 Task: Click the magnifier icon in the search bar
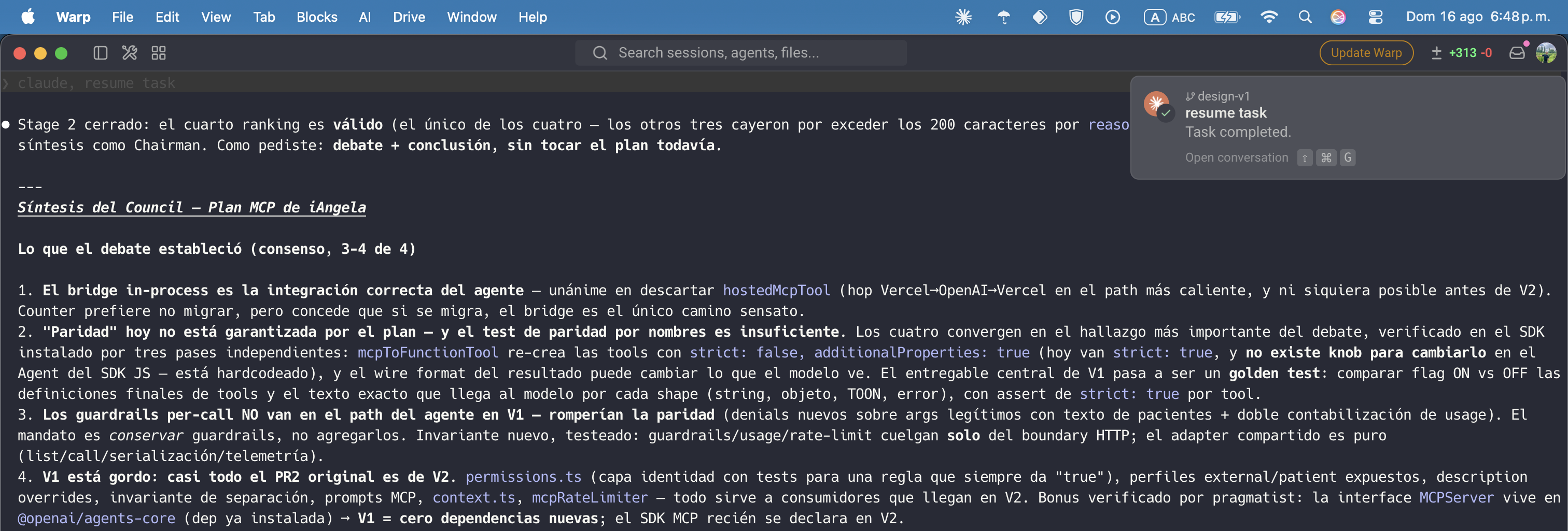599,53
